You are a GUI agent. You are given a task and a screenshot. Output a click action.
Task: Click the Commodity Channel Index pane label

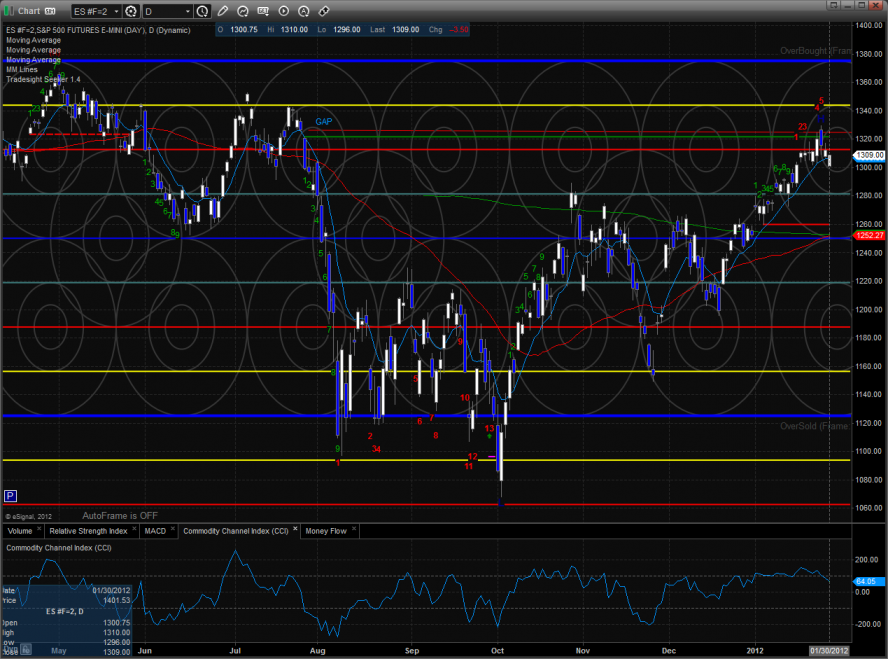point(59,548)
